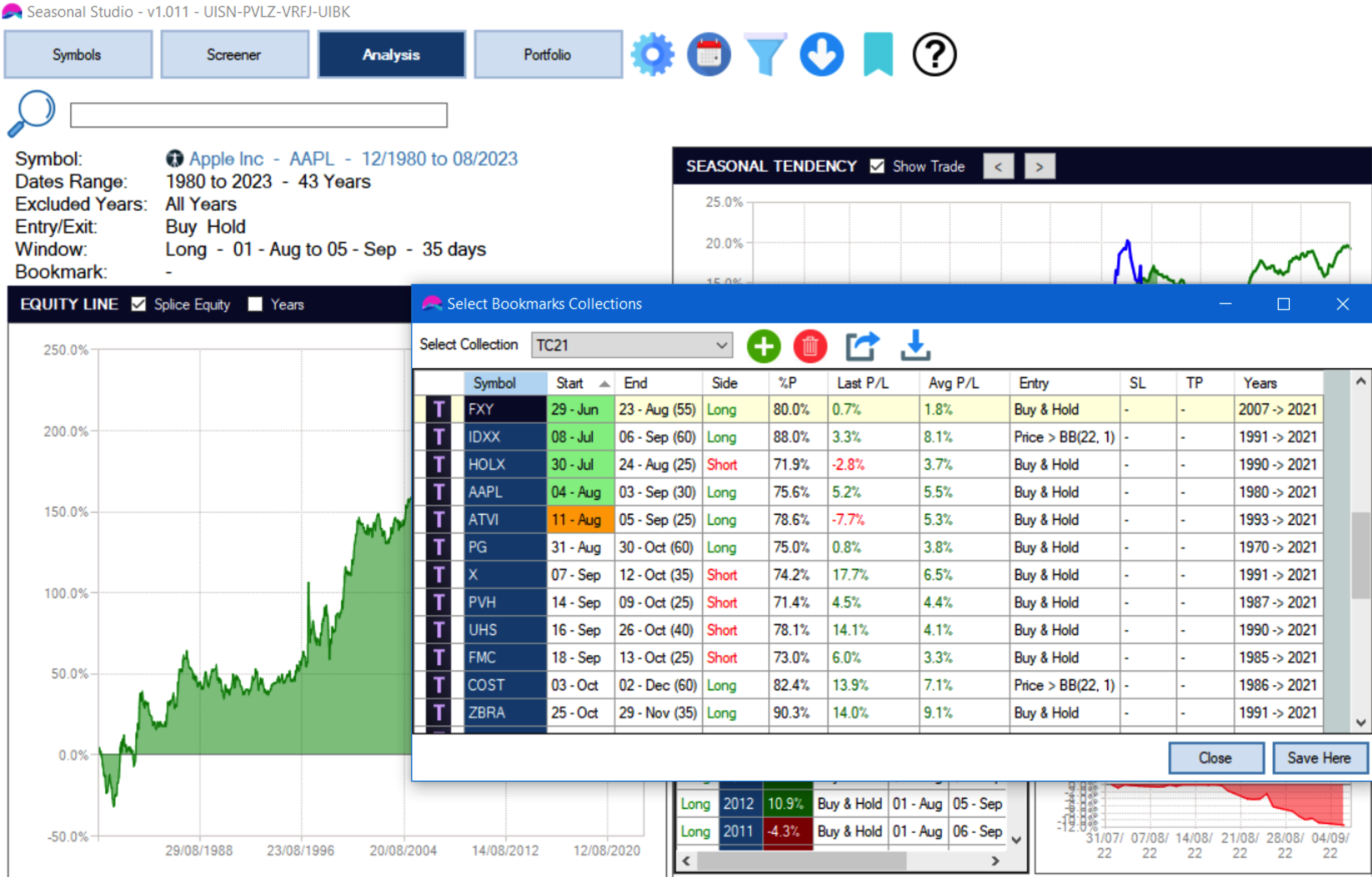Click the Save Here button
1372x877 pixels.
(x=1320, y=758)
